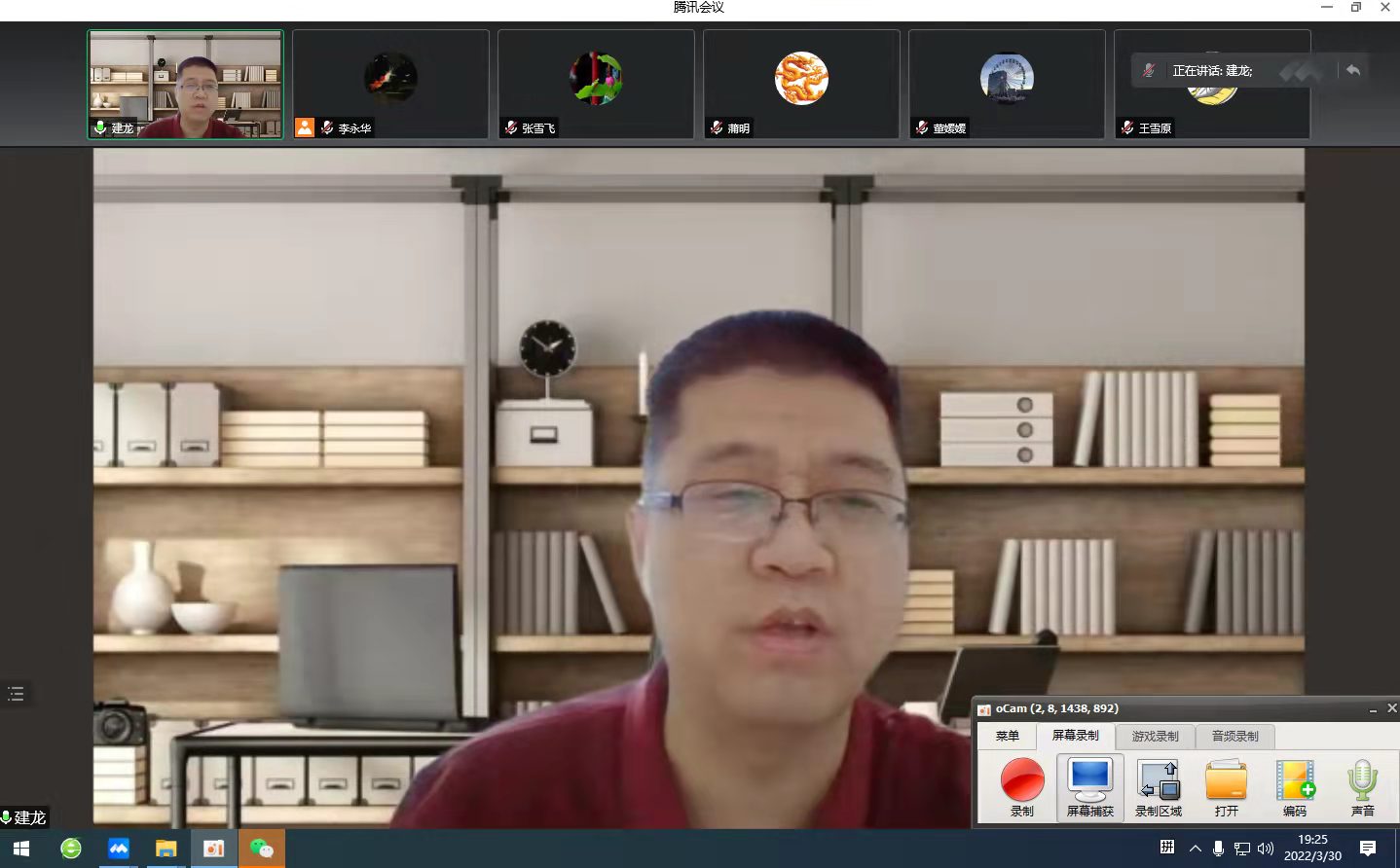This screenshot has height=868, width=1400.
Task: Toggle the microphone icon in the system tray
Action: (x=1218, y=849)
